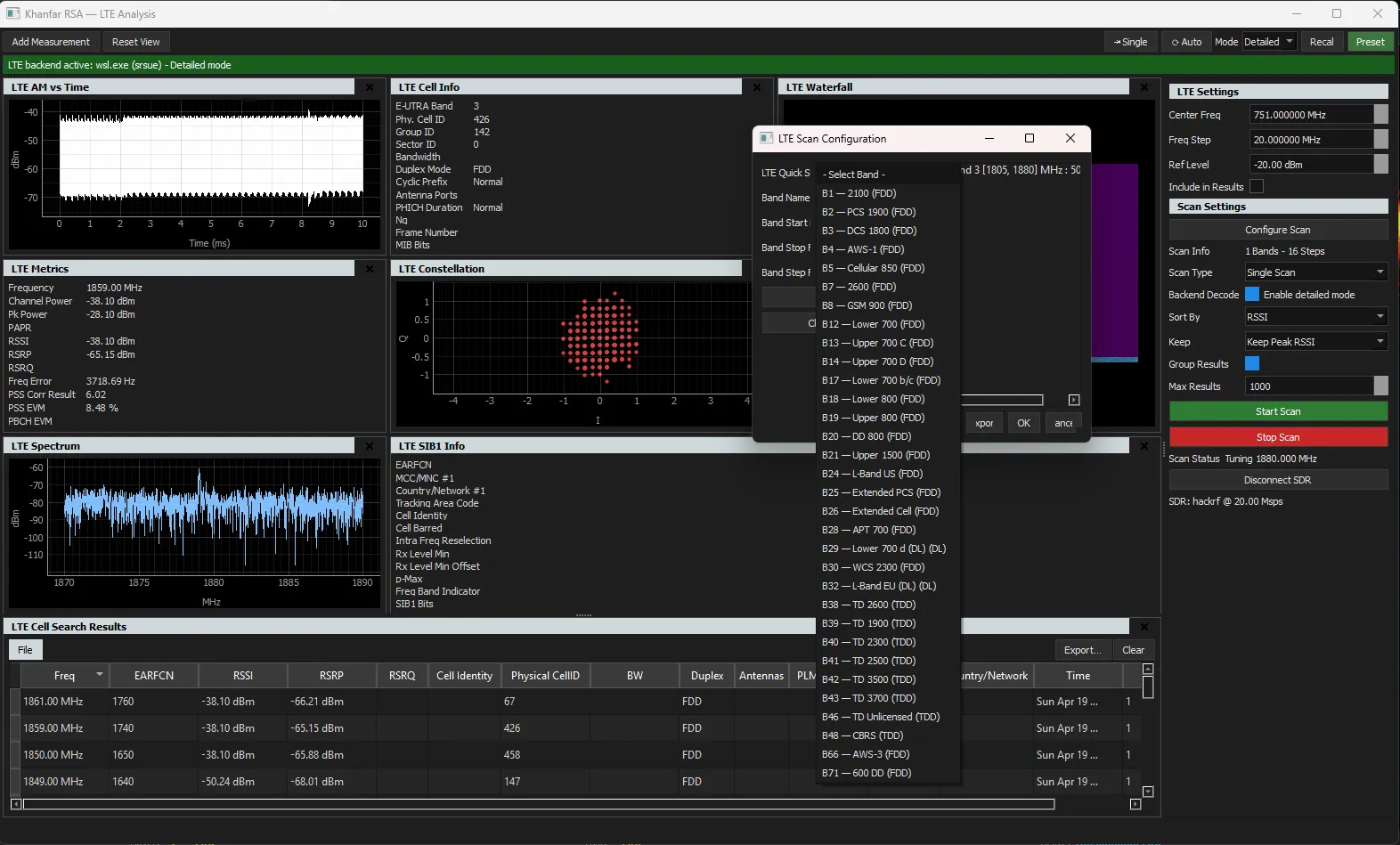
Task: Open the File menu in search results
Action: pyautogui.click(x=25, y=650)
